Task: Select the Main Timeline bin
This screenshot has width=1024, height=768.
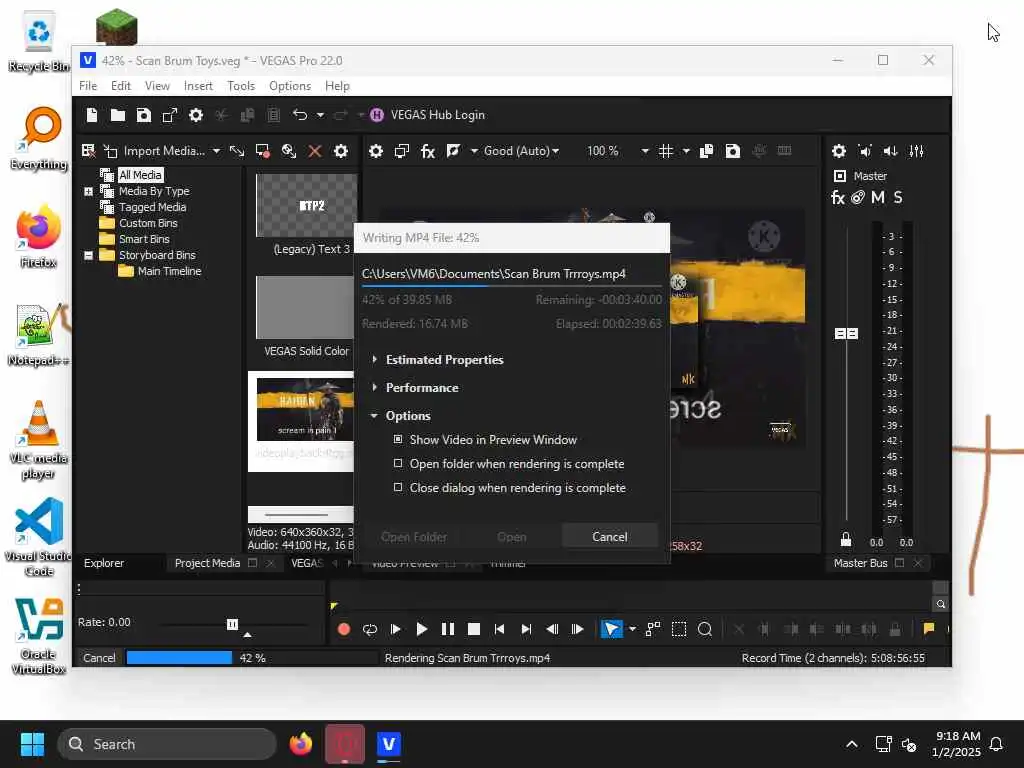Action: [x=169, y=271]
